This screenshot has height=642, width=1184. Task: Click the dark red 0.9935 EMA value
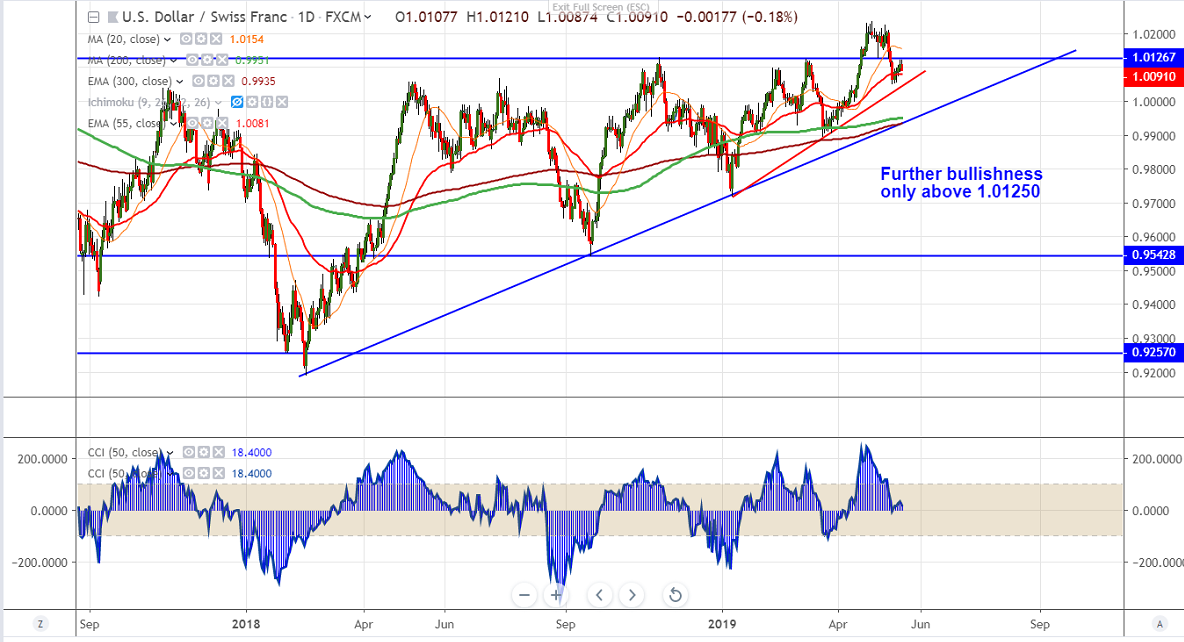click(258, 81)
